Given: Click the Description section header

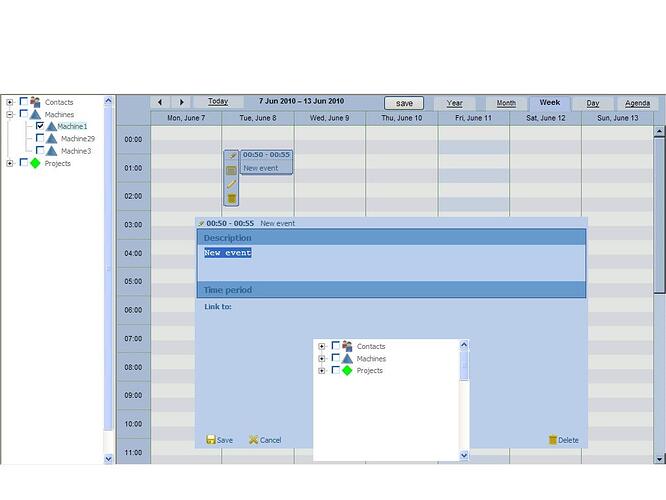Looking at the screenshot, I should tap(391, 237).
